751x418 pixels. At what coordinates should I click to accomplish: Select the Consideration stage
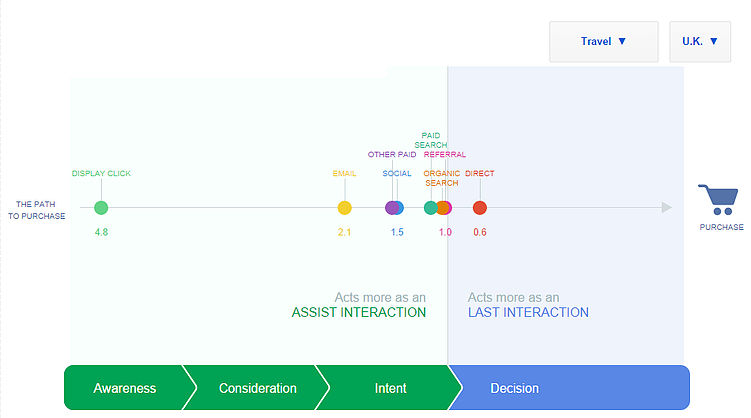[x=257, y=388]
